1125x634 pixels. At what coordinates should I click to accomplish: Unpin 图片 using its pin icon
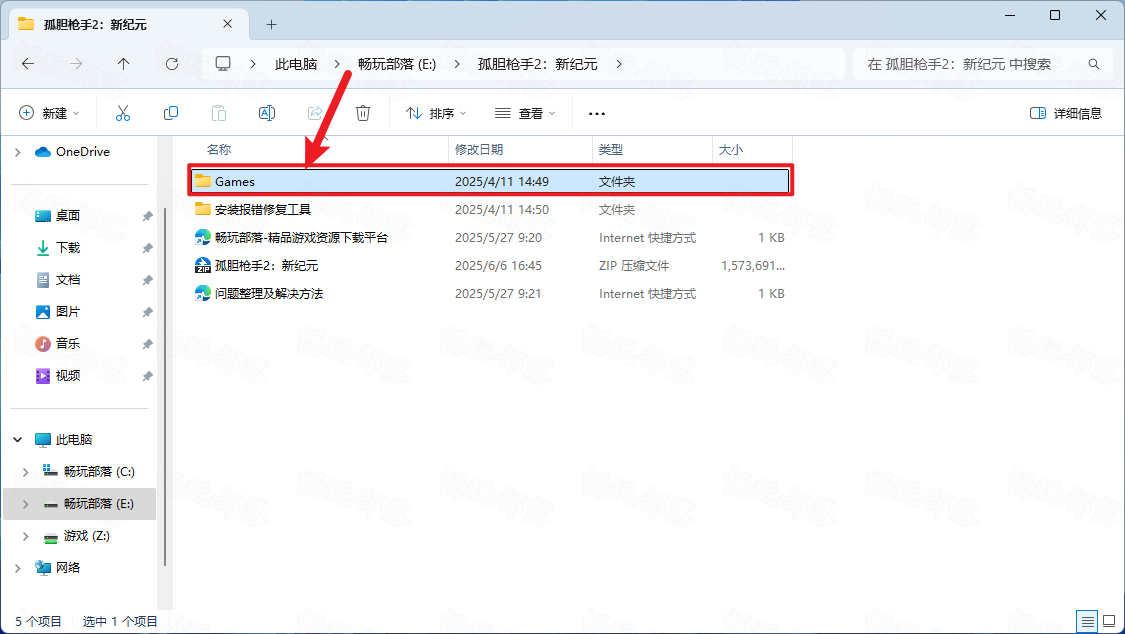[147, 312]
